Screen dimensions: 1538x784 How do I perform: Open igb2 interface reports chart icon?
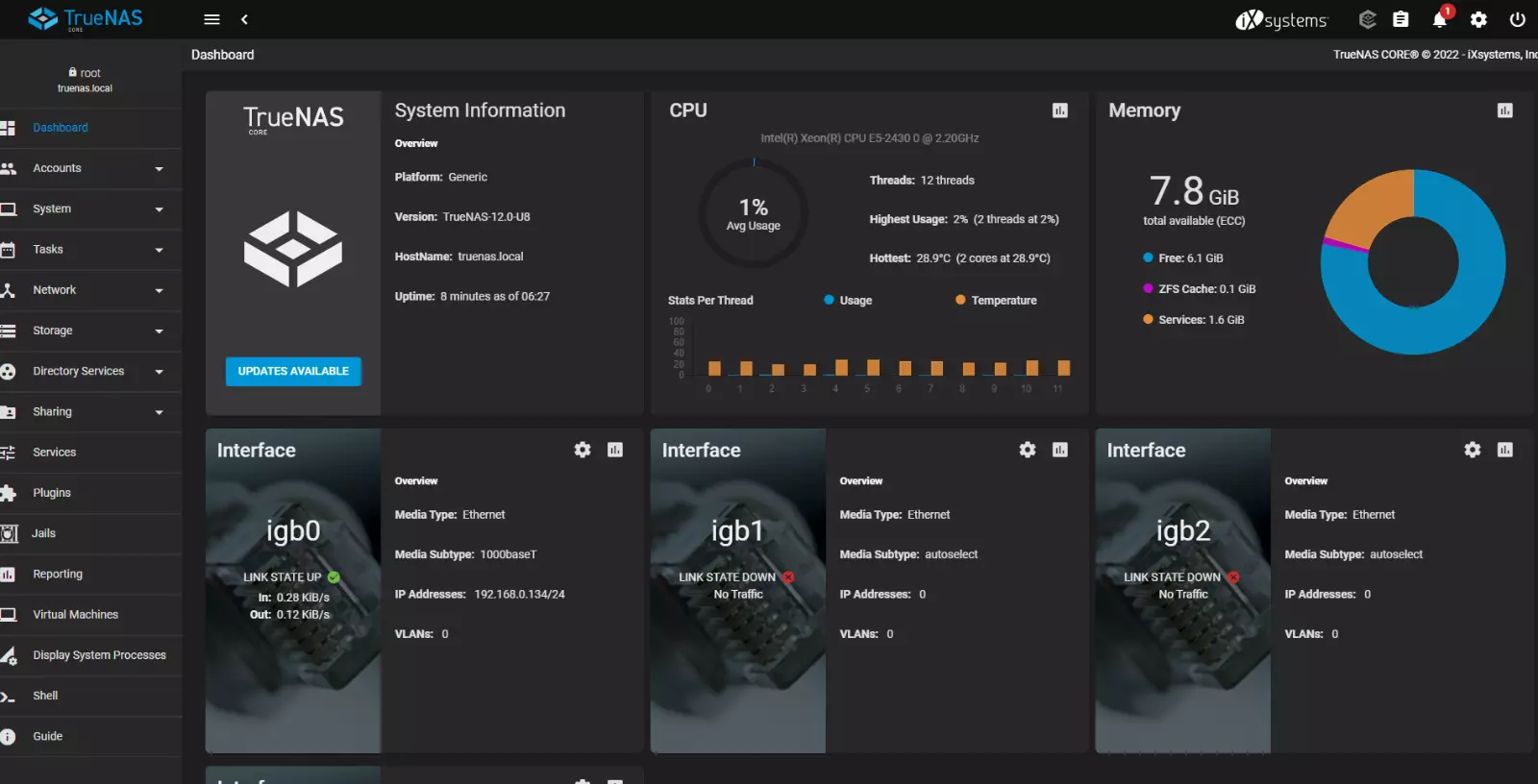(x=1505, y=450)
